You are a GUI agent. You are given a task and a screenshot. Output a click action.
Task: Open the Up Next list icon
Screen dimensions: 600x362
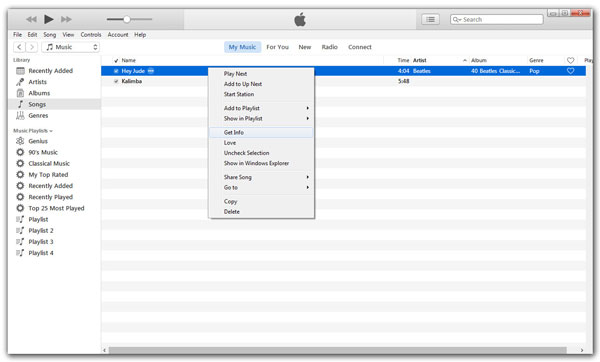[x=430, y=20]
